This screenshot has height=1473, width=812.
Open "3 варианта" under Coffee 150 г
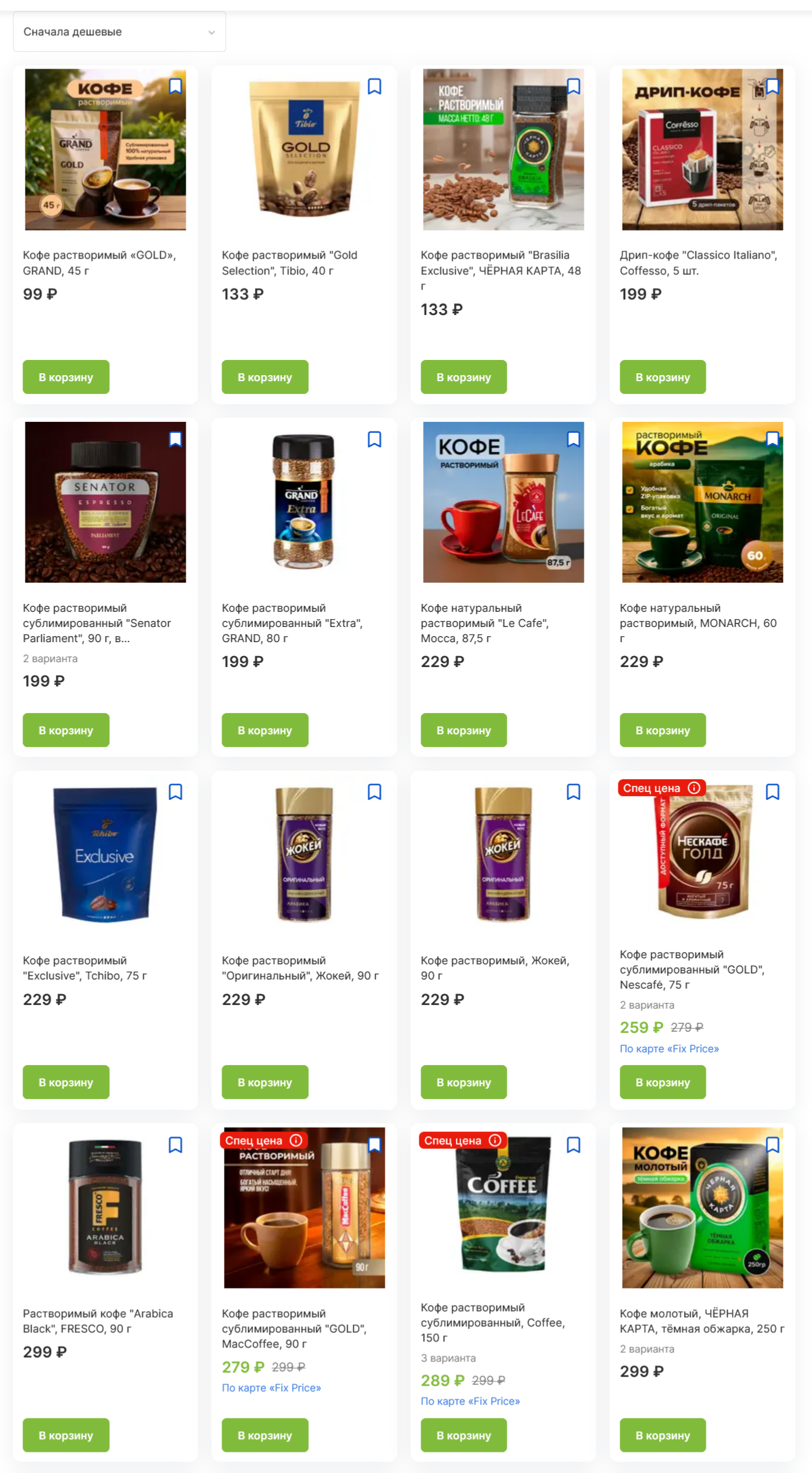pyautogui.click(x=448, y=1358)
